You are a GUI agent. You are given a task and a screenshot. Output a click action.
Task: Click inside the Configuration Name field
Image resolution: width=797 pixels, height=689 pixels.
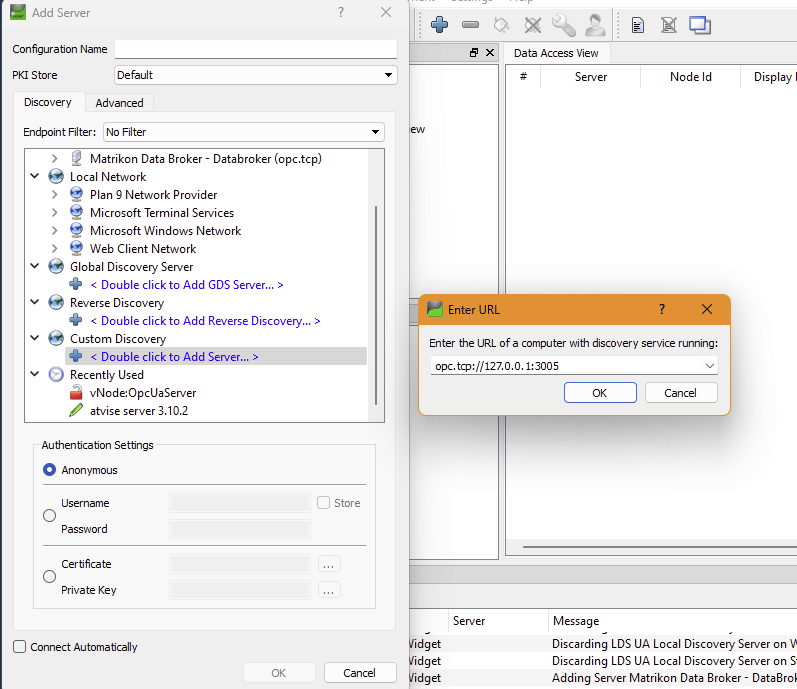click(256, 49)
